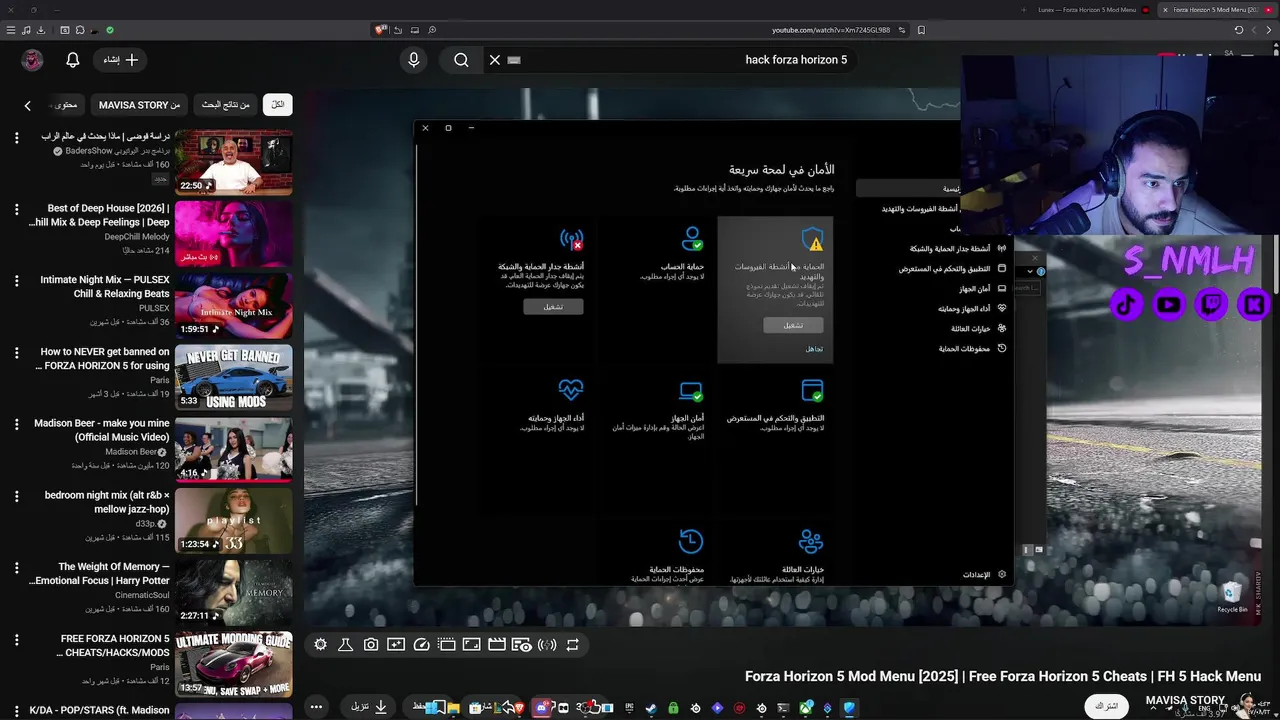Open options menu for bedroom night mix video
The width and height of the screenshot is (1280, 720).
[x=16, y=497]
